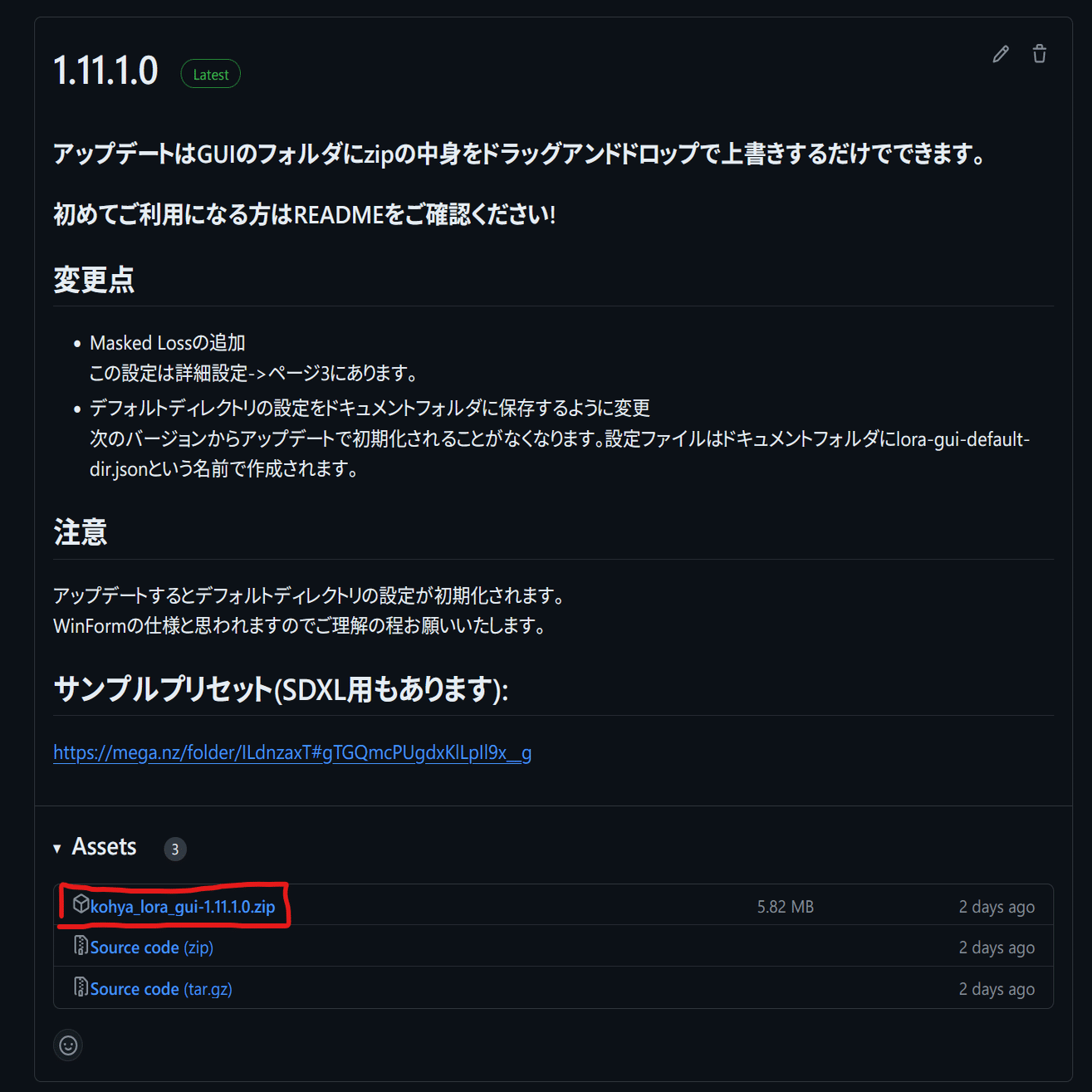Download kohya_lora_gui-1.11.1.0.zip
Viewport: 1092px width, 1092px height.
point(183,907)
